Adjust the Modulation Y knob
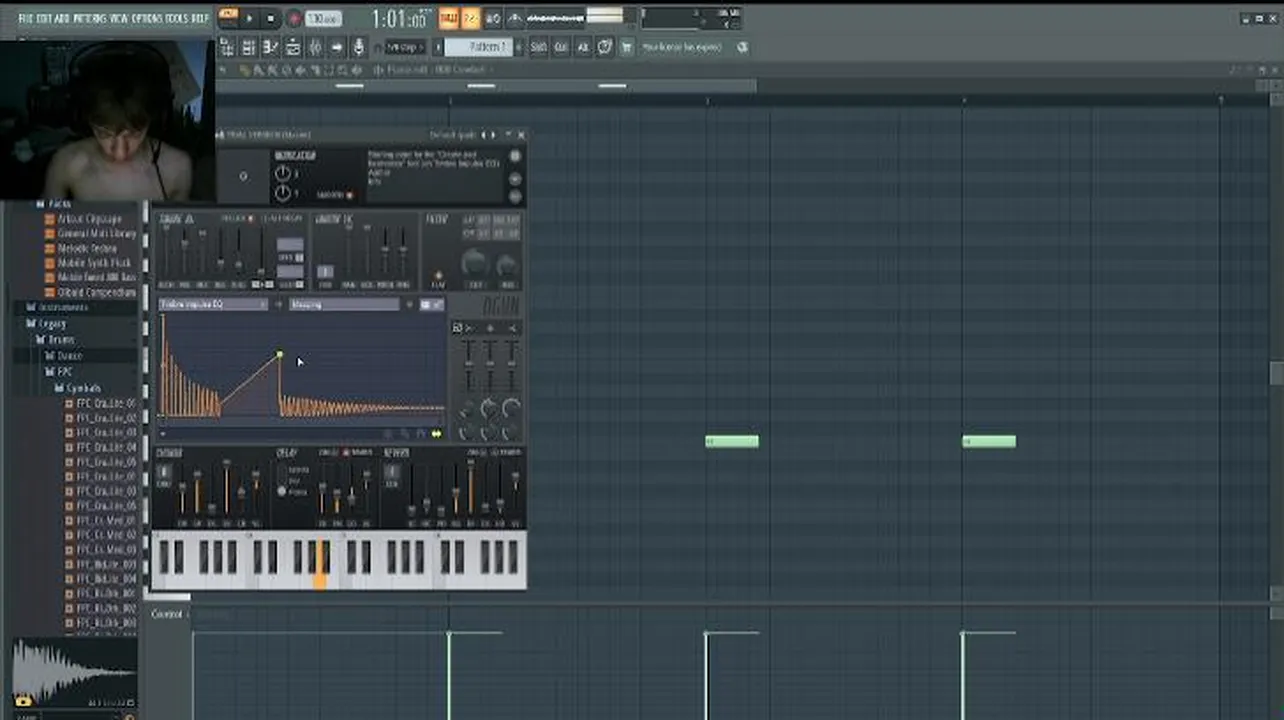Viewport: 1284px width, 720px height. point(283,193)
